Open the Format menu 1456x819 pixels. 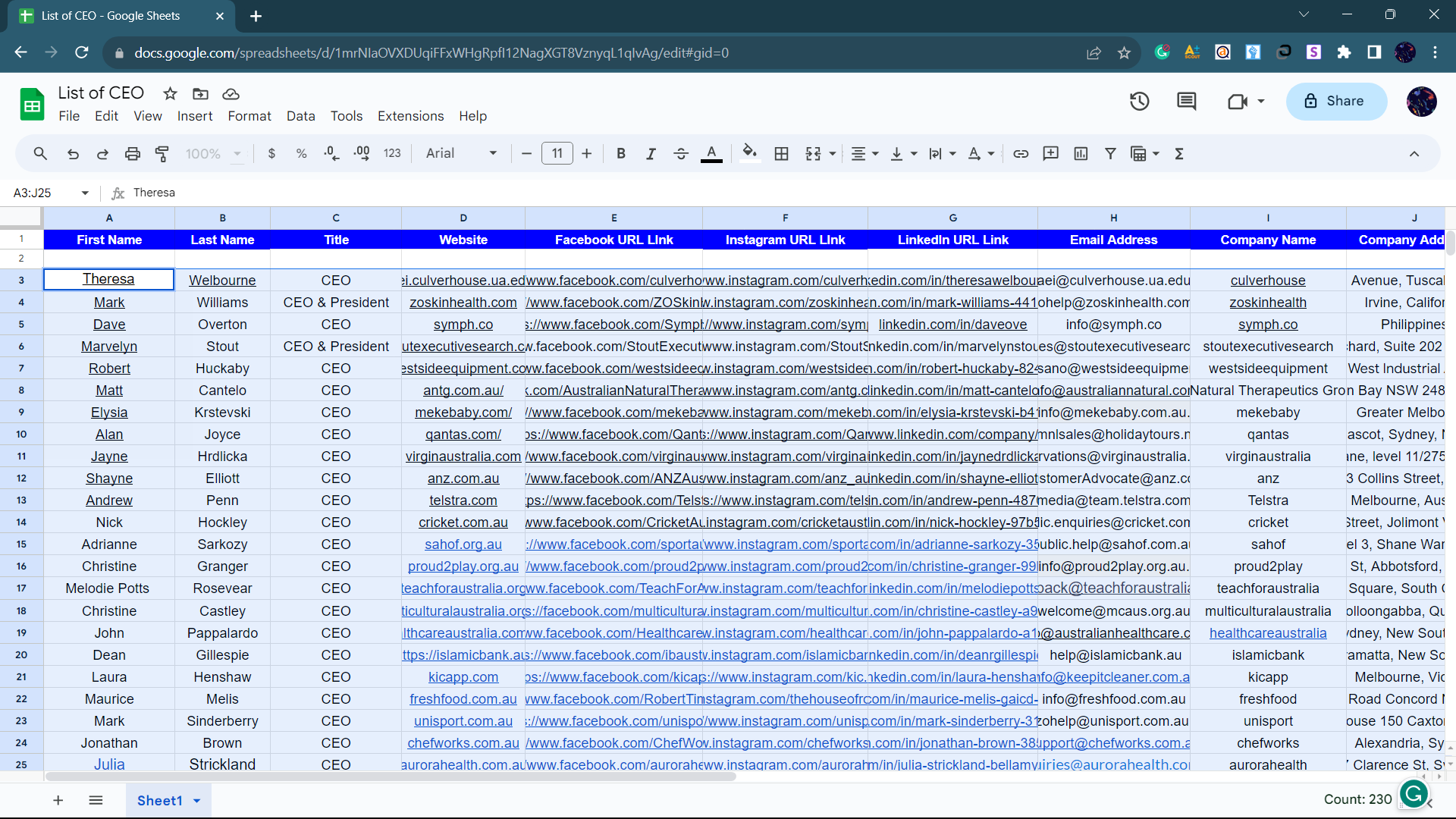coord(249,116)
